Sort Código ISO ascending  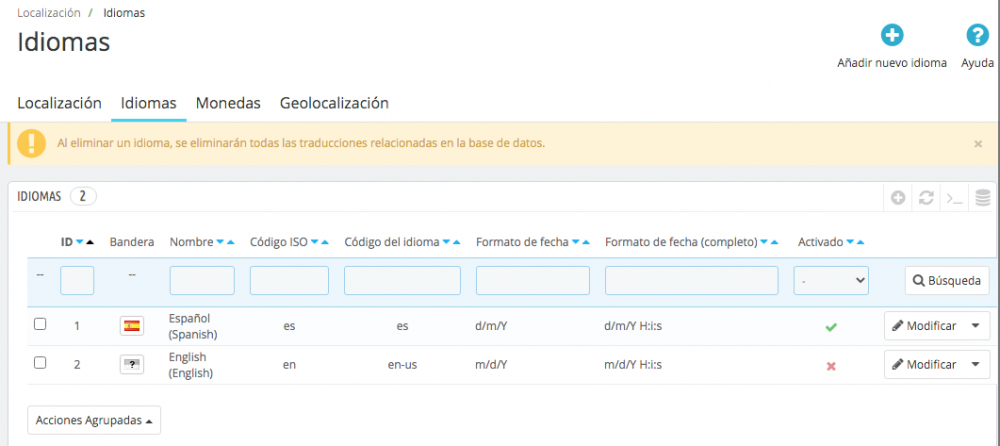325,242
